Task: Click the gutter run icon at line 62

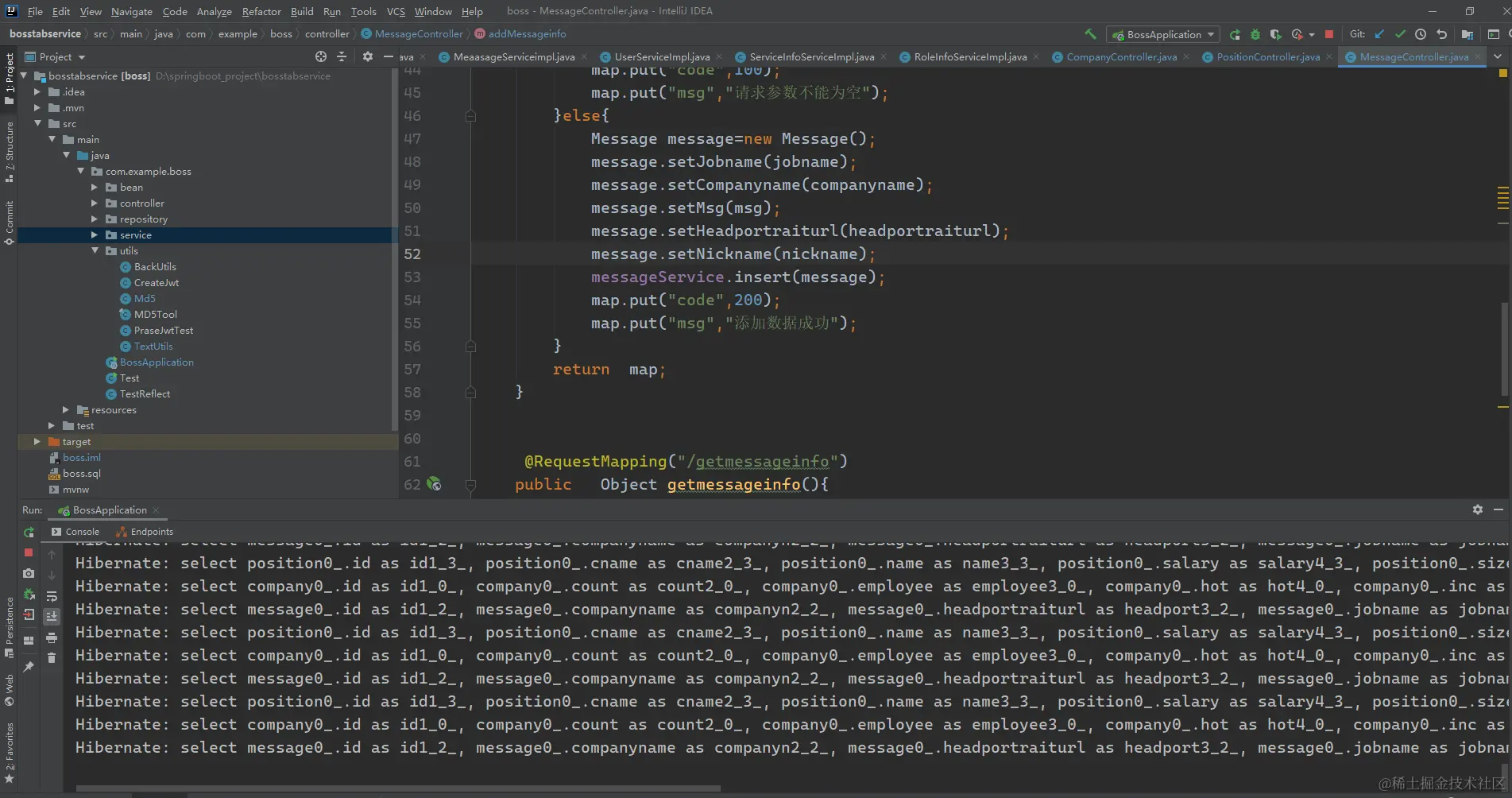Action: (x=434, y=483)
